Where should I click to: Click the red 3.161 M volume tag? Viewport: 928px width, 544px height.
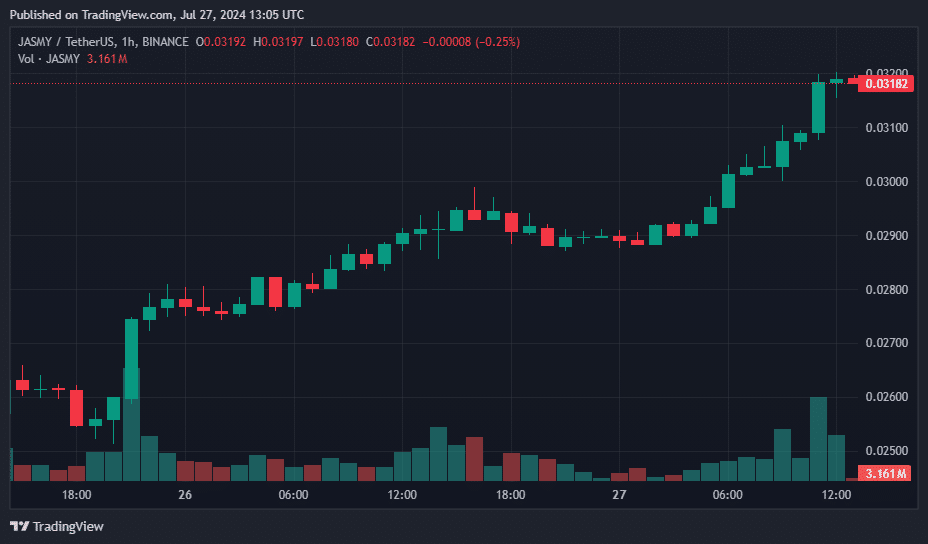pyautogui.click(x=885, y=473)
